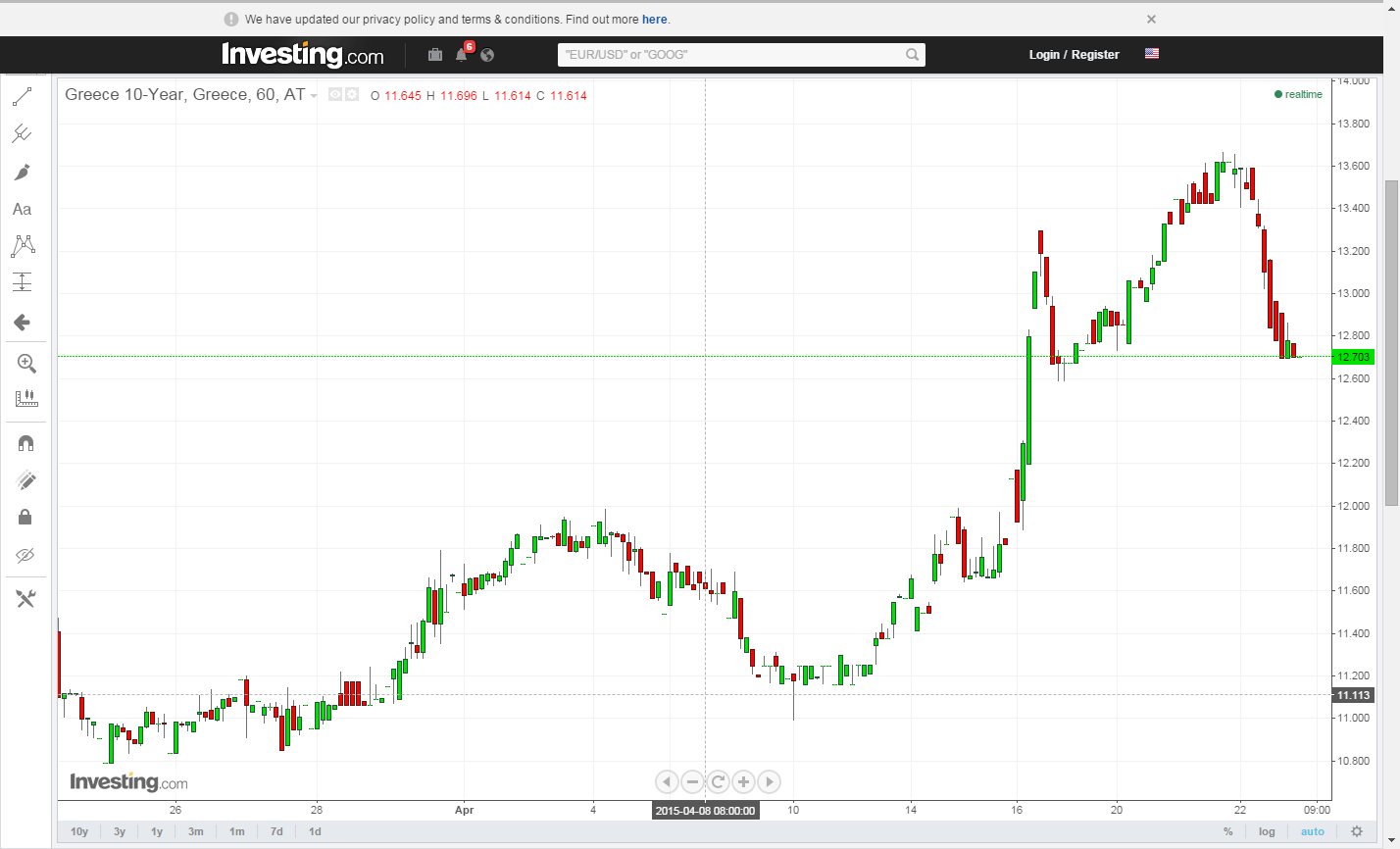The width and height of the screenshot is (1400, 849).
Task: Click the current price label 12.703
Action: pos(1353,357)
